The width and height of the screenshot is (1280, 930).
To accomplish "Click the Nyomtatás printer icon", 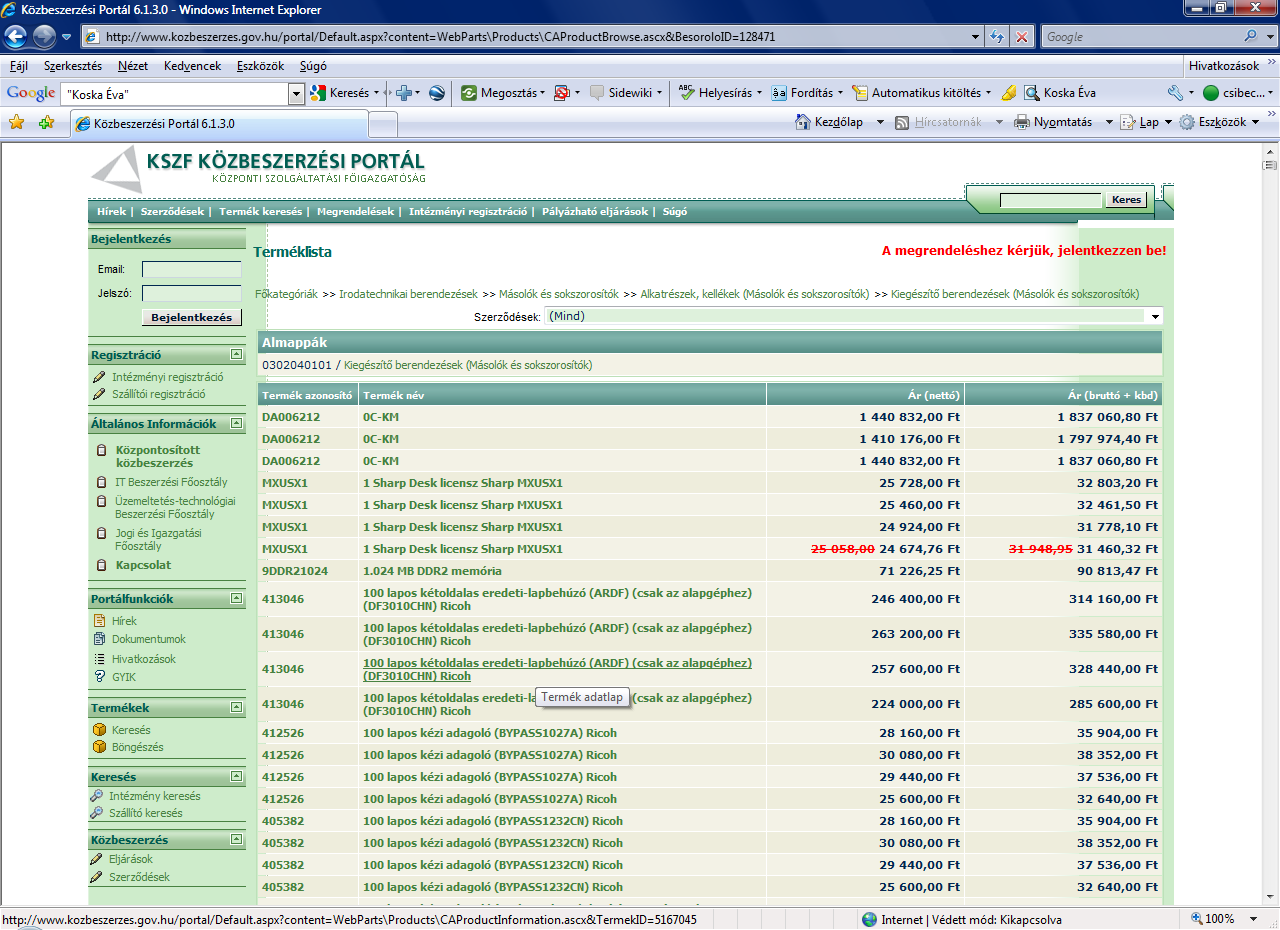I will coord(1022,122).
